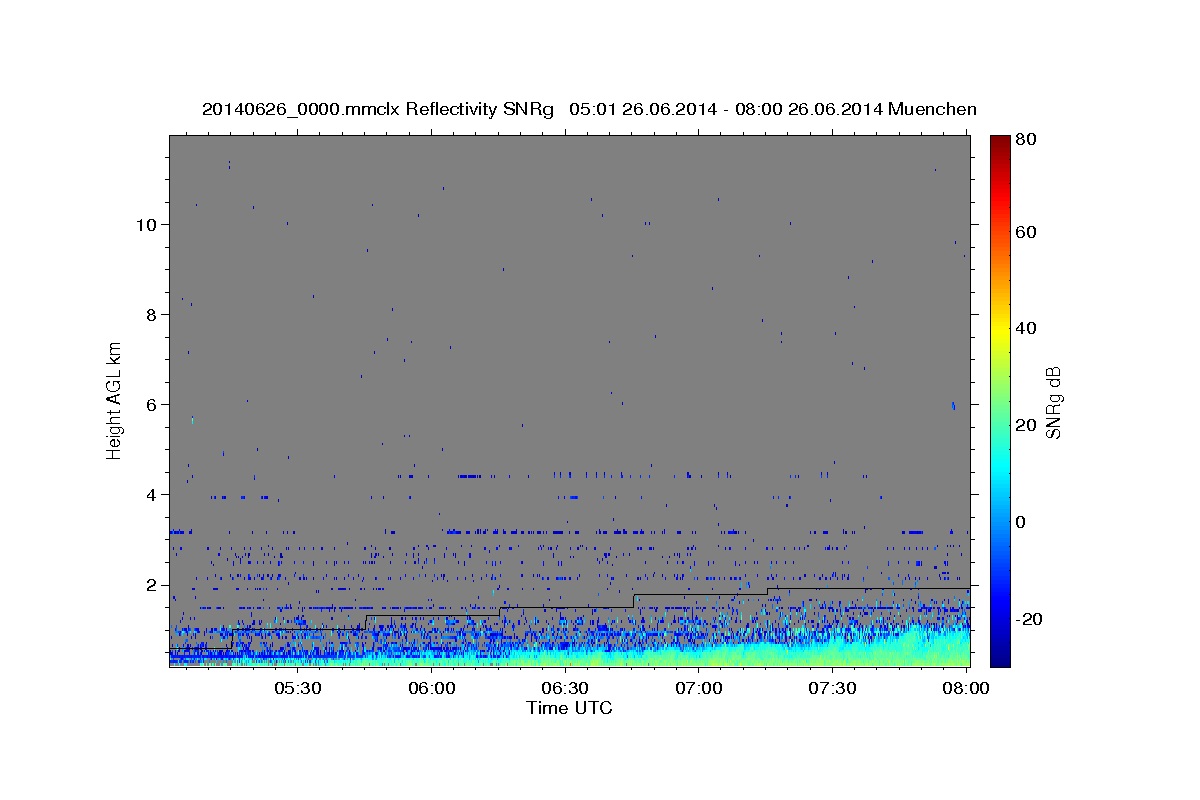
Task: Click the colorbar value 80
Action: tap(1027, 140)
